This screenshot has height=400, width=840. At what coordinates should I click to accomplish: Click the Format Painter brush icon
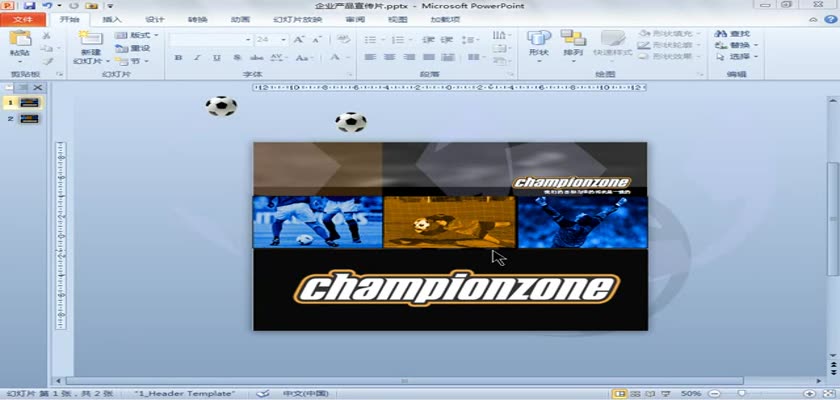pos(47,61)
